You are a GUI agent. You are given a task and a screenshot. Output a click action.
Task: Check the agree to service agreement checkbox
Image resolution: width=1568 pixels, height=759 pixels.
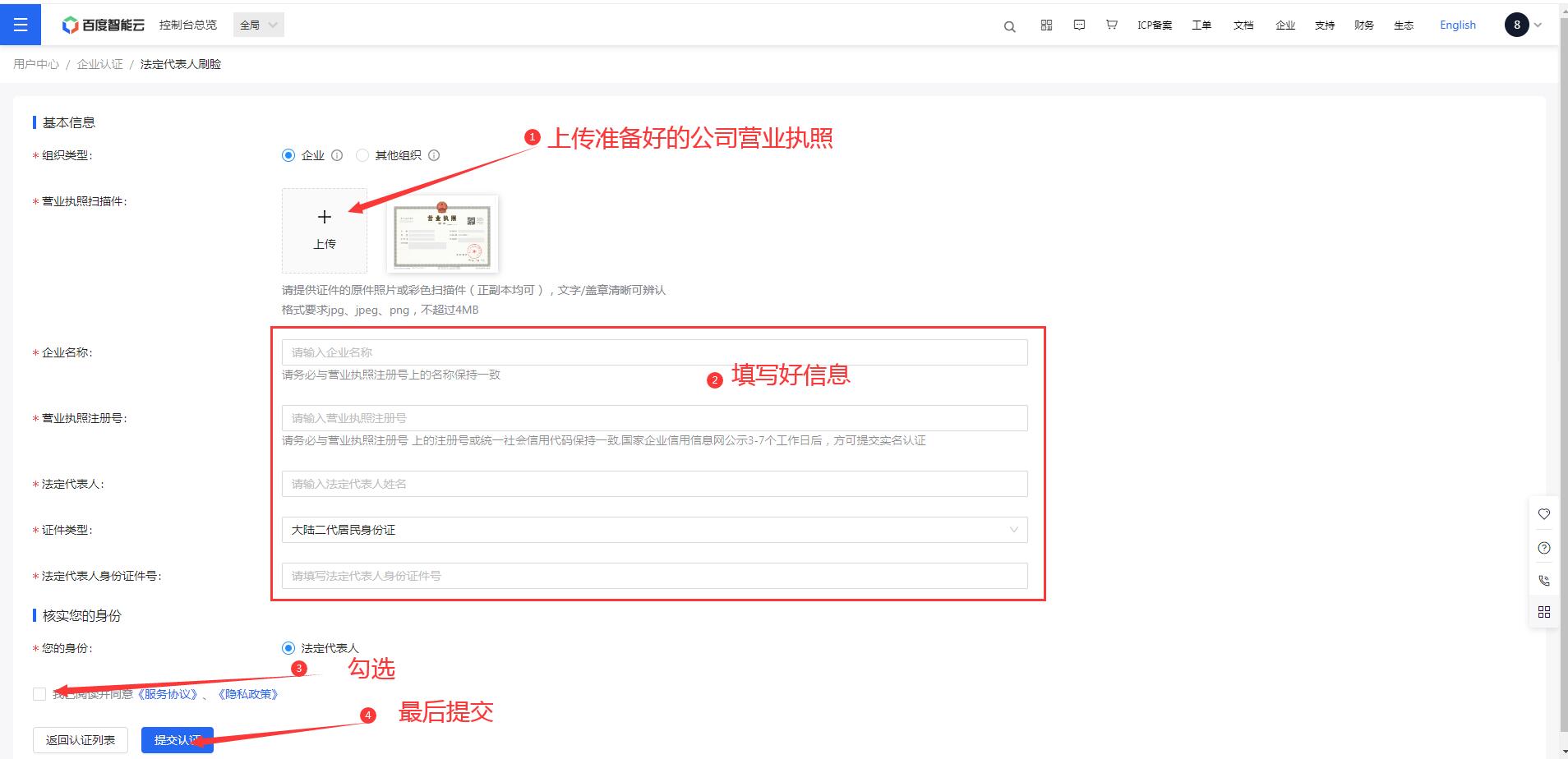[39, 694]
